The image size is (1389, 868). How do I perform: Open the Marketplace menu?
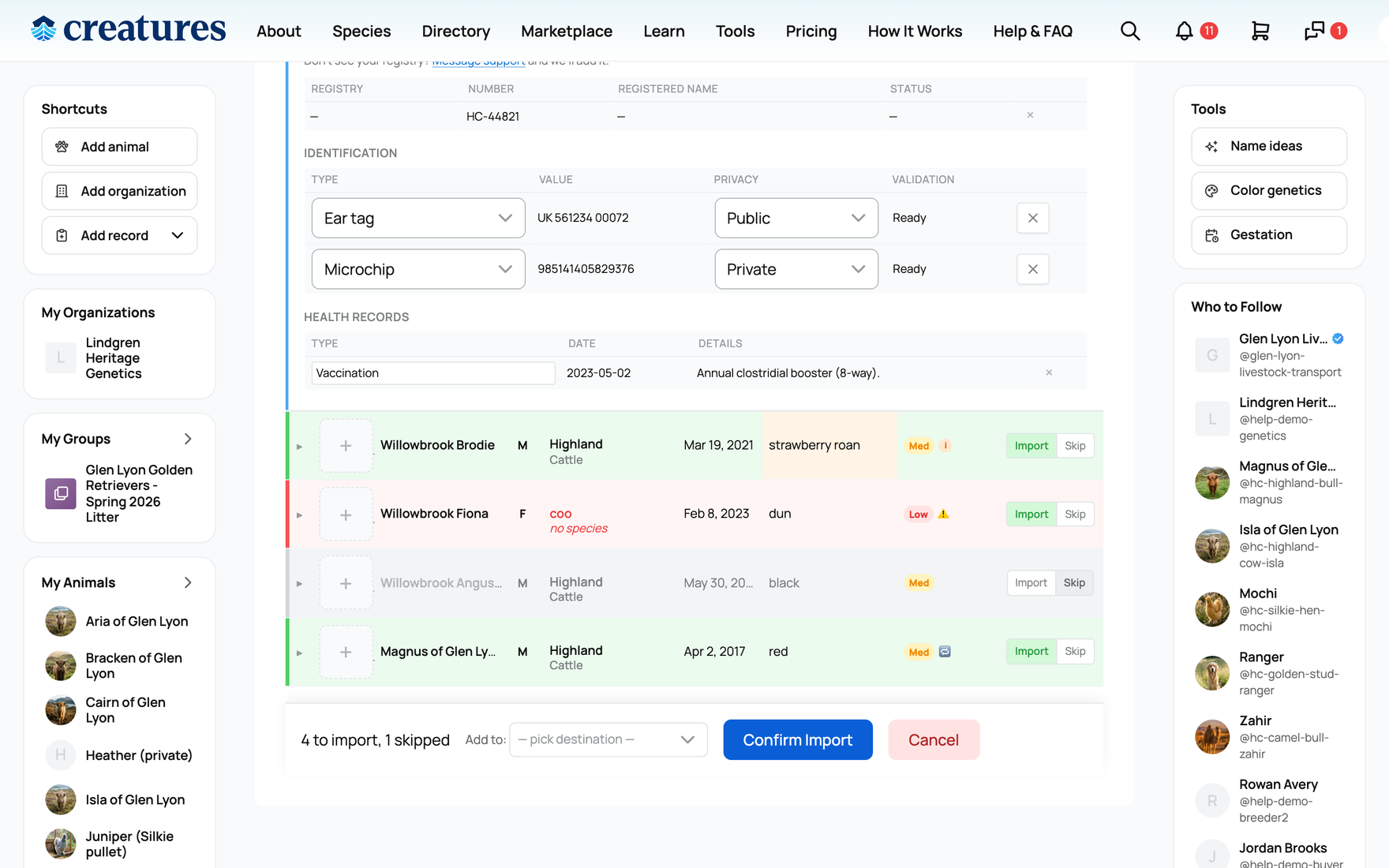pos(567,31)
